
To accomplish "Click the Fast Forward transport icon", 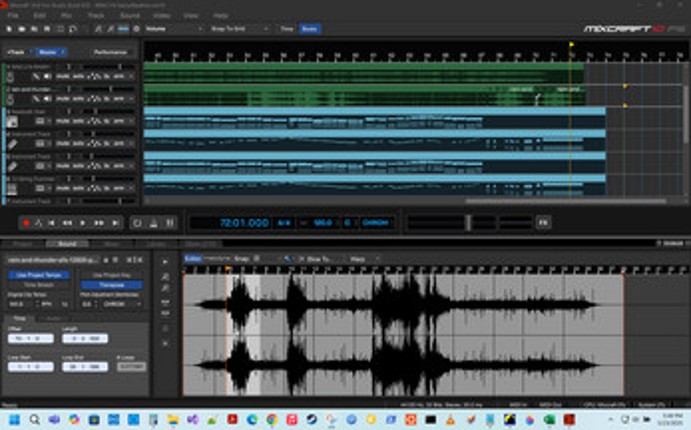I will [100, 222].
